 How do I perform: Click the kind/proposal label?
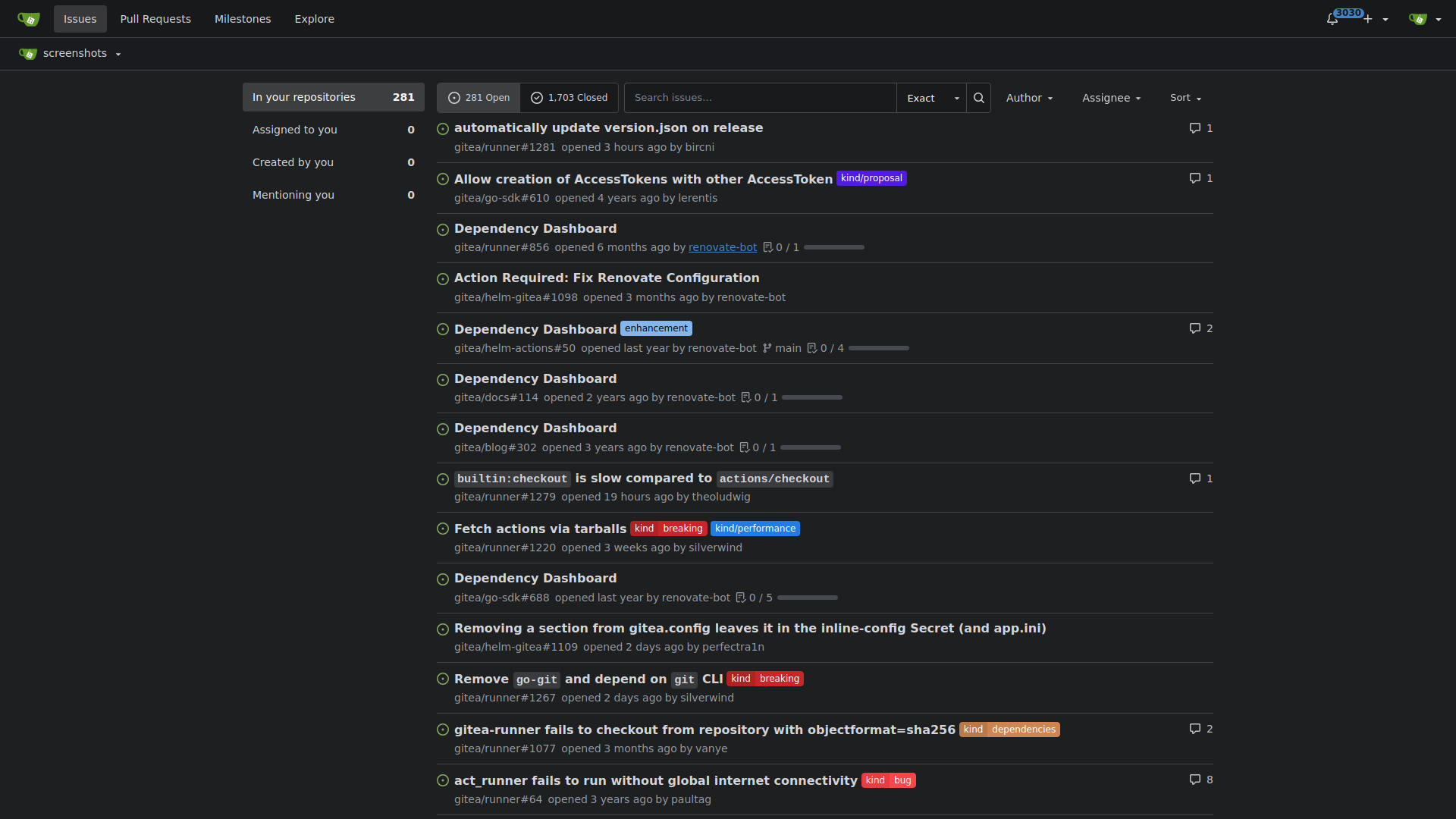pyautogui.click(x=871, y=178)
